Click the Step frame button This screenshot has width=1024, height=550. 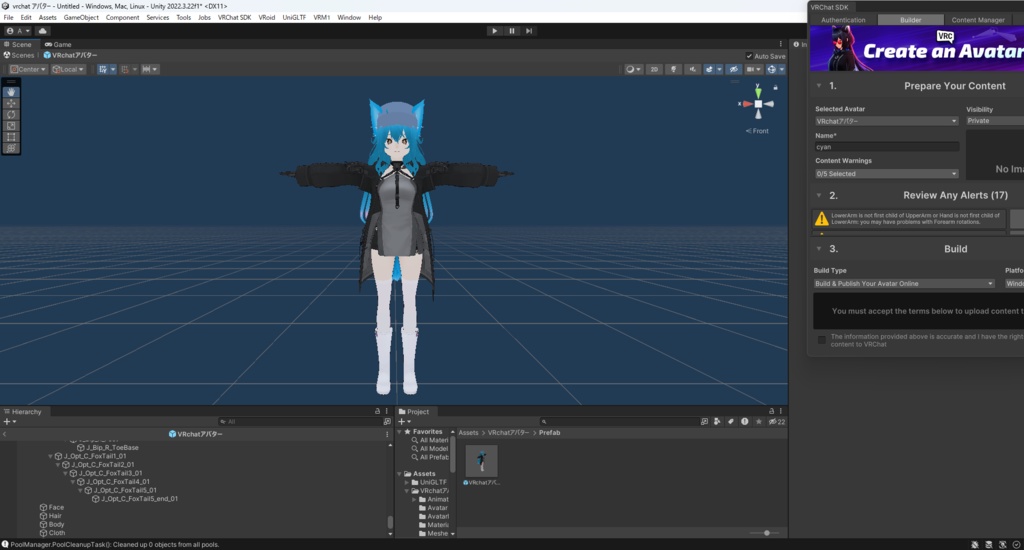529,31
